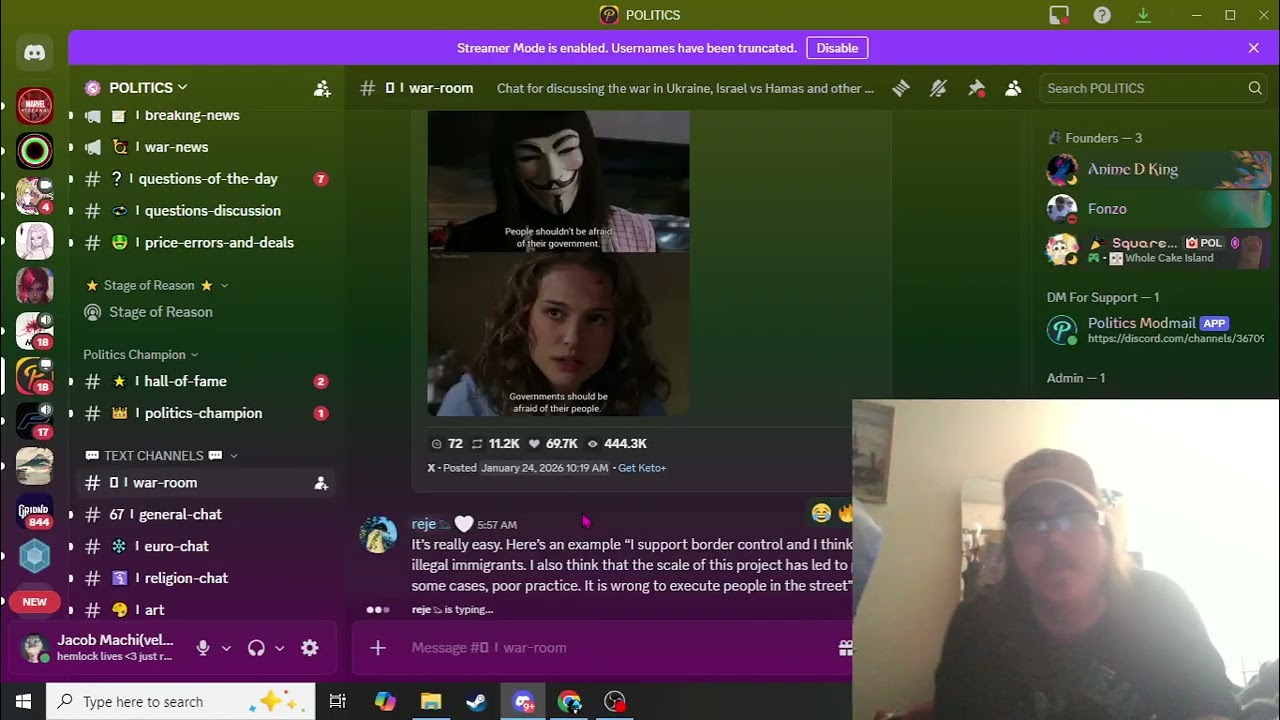The width and height of the screenshot is (1280, 720).
Task: Open the Grindio server with 844 badge
Action: (35, 513)
